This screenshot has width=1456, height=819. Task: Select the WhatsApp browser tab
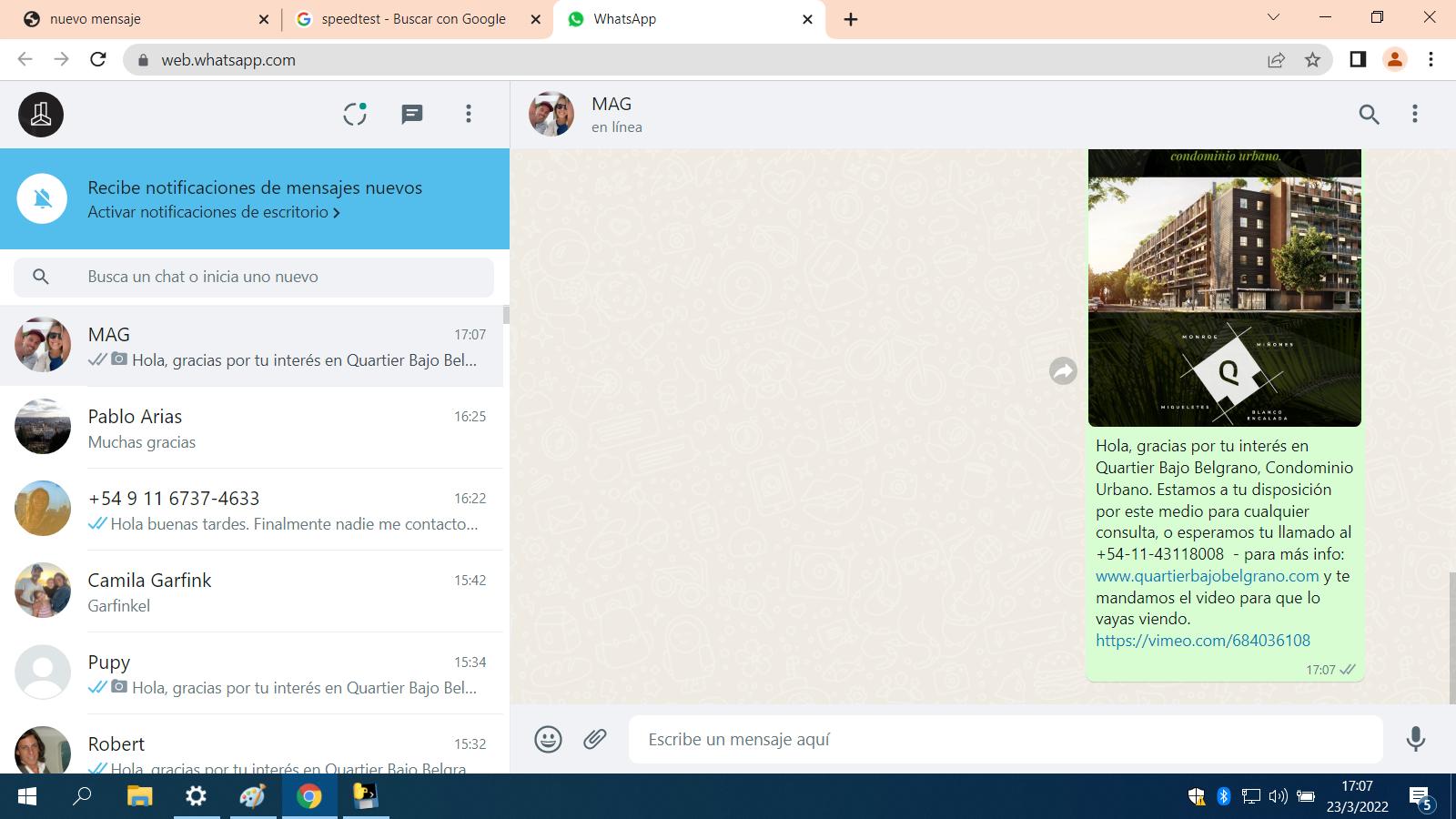(689, 19)
